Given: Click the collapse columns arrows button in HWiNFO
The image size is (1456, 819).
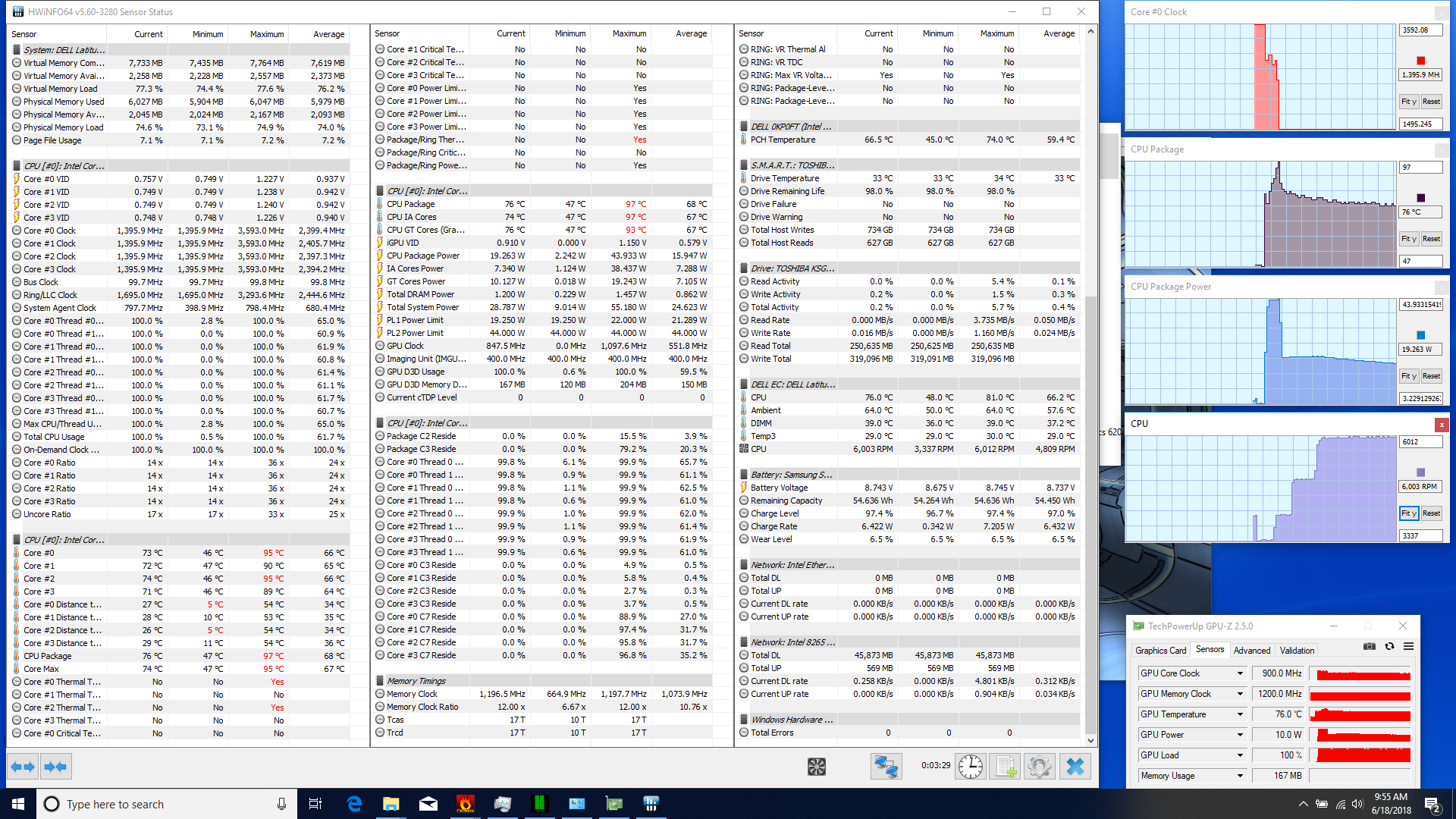Looking at the screenshot, I should 55,767.
